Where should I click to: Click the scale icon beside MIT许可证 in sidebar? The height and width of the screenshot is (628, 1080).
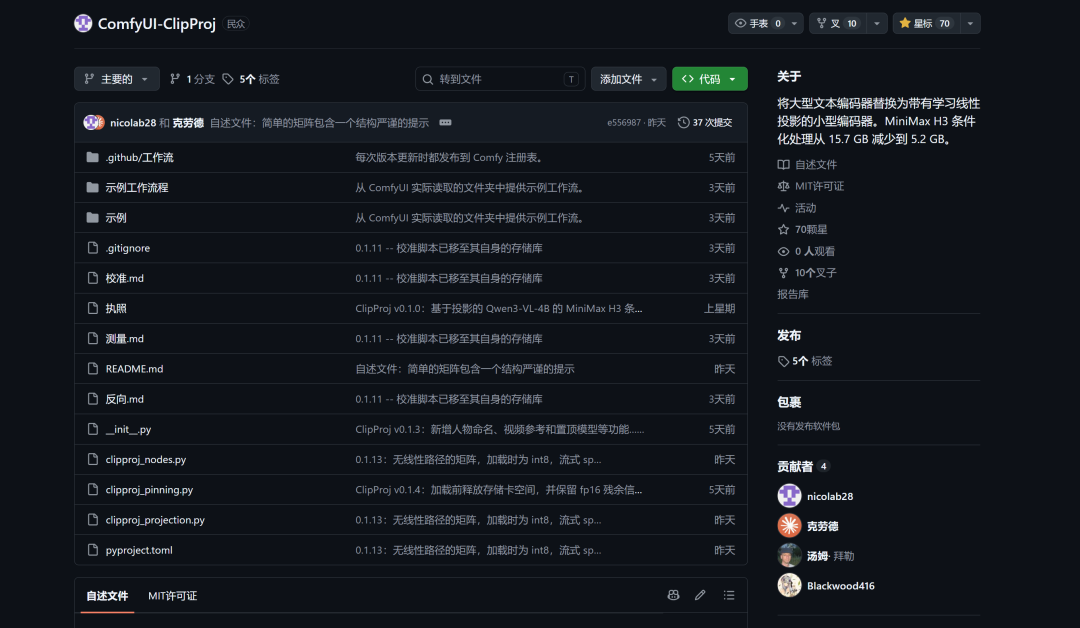[x=783, y=186]
